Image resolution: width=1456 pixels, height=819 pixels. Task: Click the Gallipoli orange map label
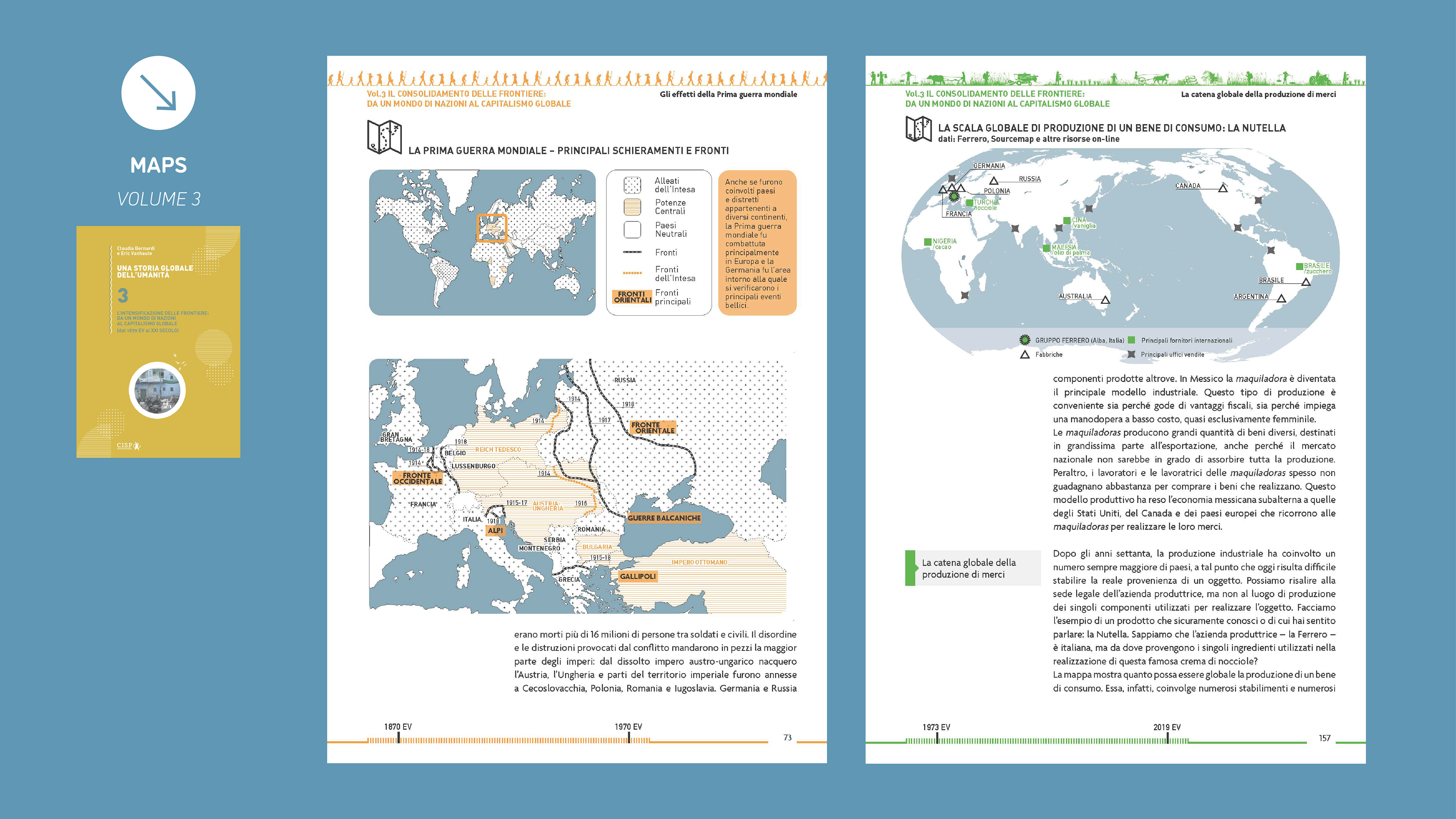coord(637,576)
